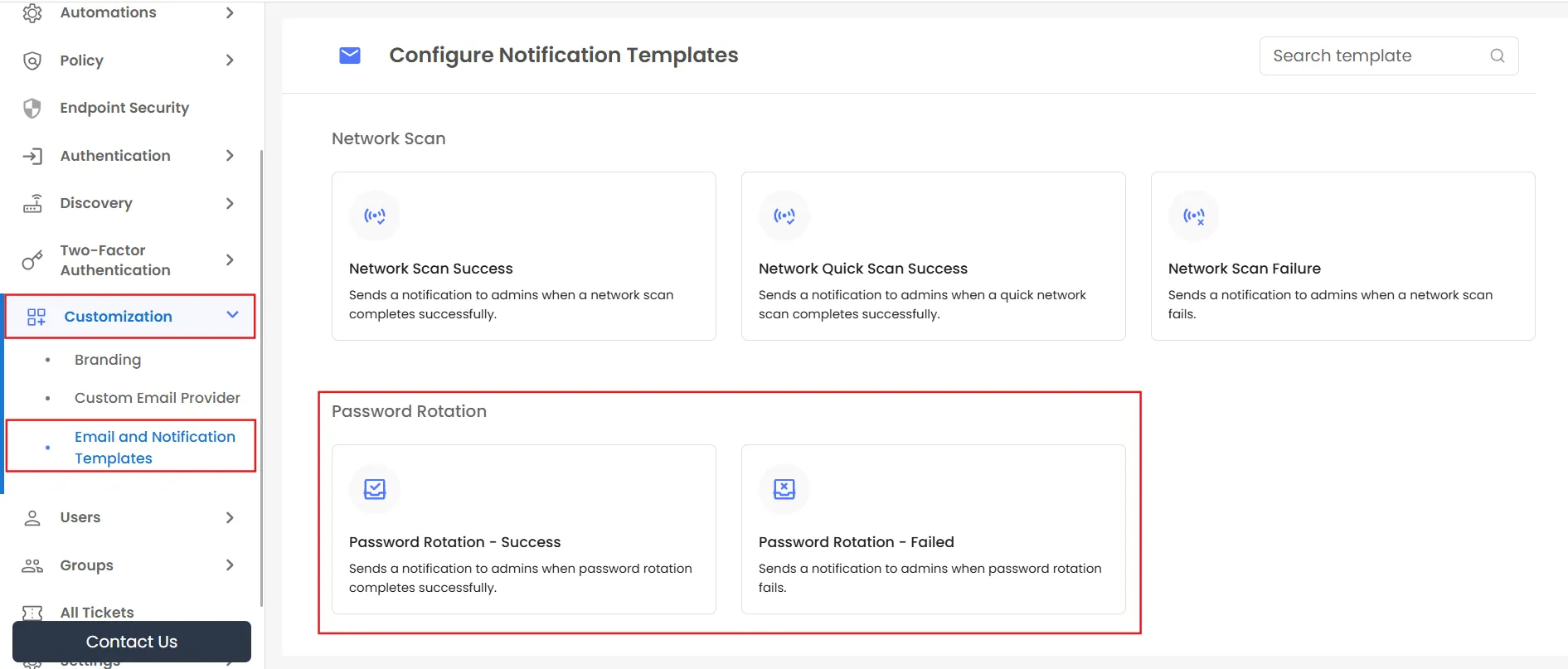Click the Authentication login arrow icon
The image size is (1568, 669).
(32, 156)
